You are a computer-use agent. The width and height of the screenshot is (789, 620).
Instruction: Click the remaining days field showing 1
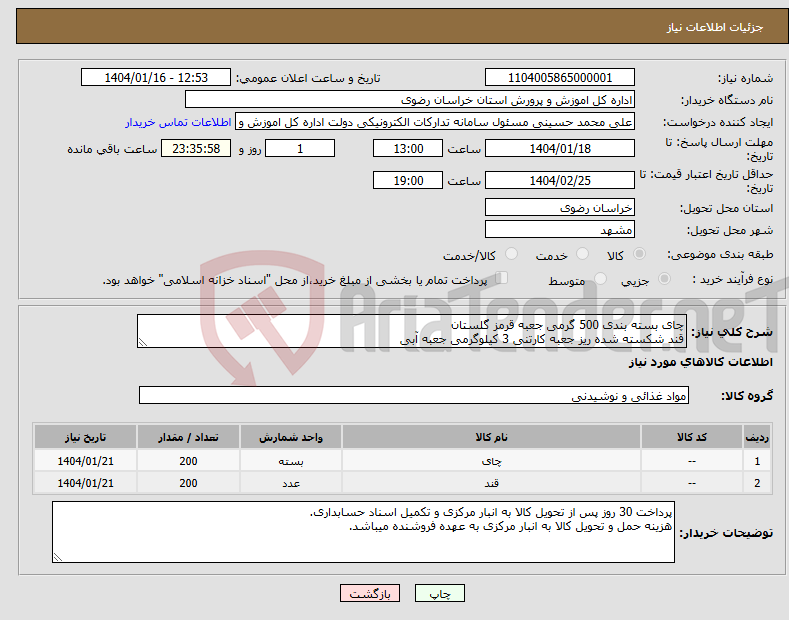(x=300, y=148)
